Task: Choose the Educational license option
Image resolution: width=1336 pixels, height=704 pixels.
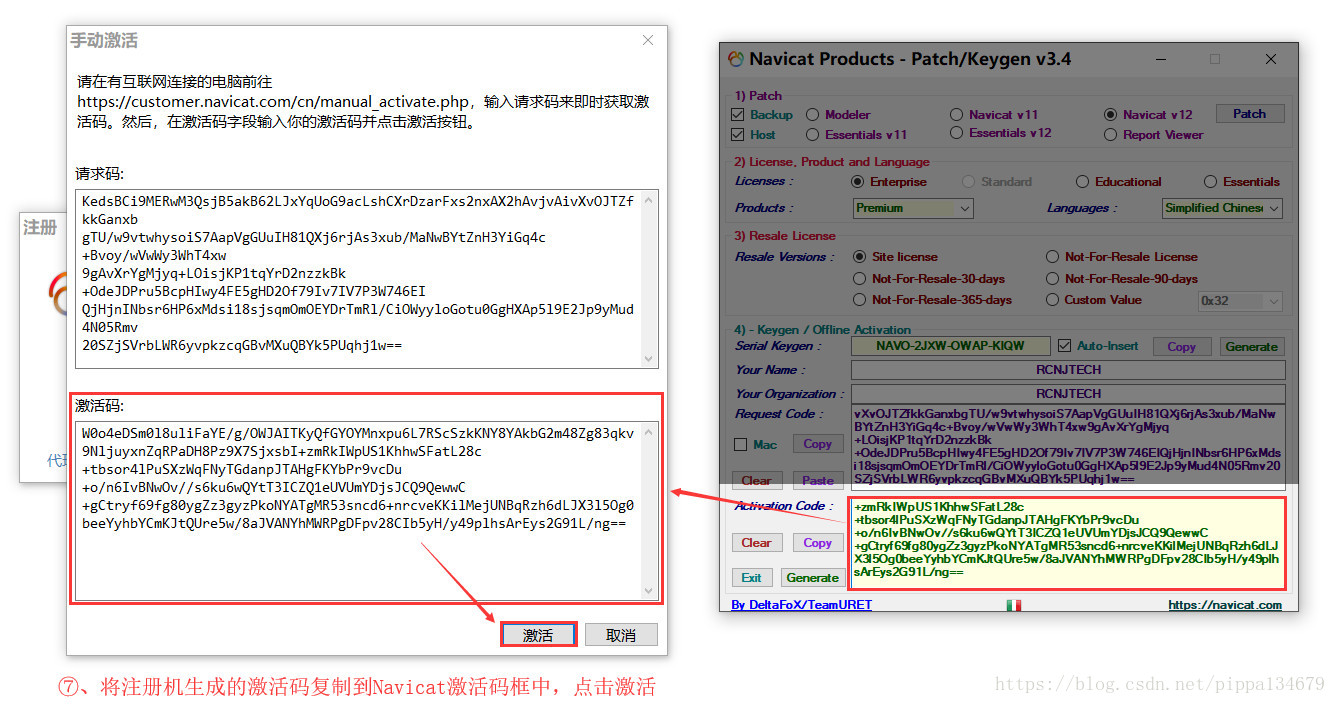Action: pyautogui.click(x=1082, y=182)
